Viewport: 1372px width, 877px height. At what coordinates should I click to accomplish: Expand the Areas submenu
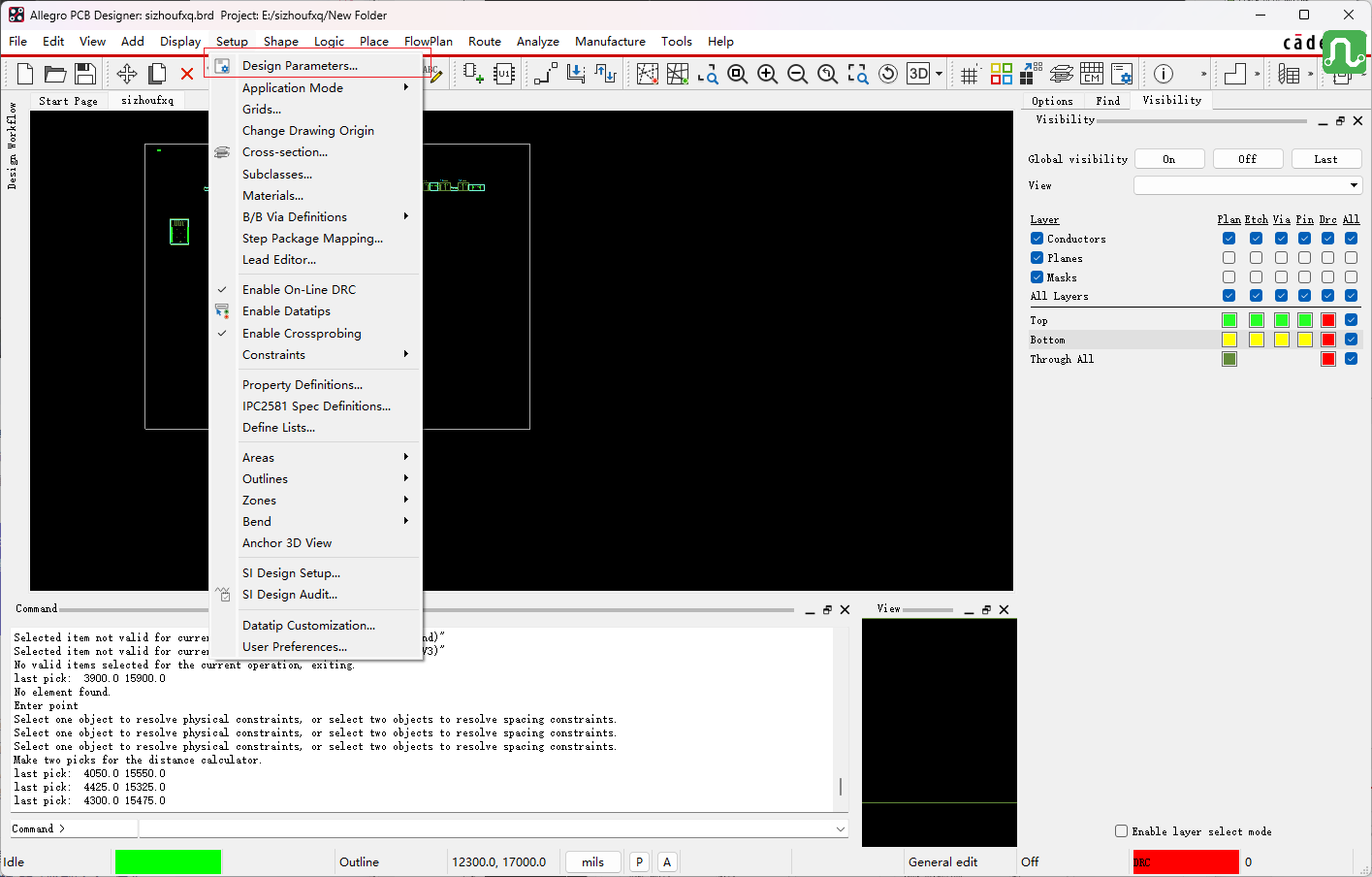(x=316, y=457)
